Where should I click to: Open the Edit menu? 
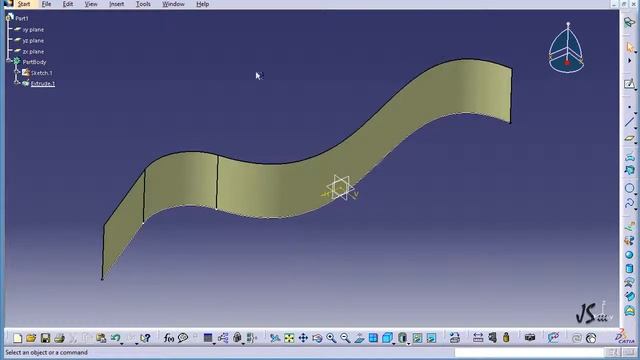pyautogui.click(x=68, y=4)
